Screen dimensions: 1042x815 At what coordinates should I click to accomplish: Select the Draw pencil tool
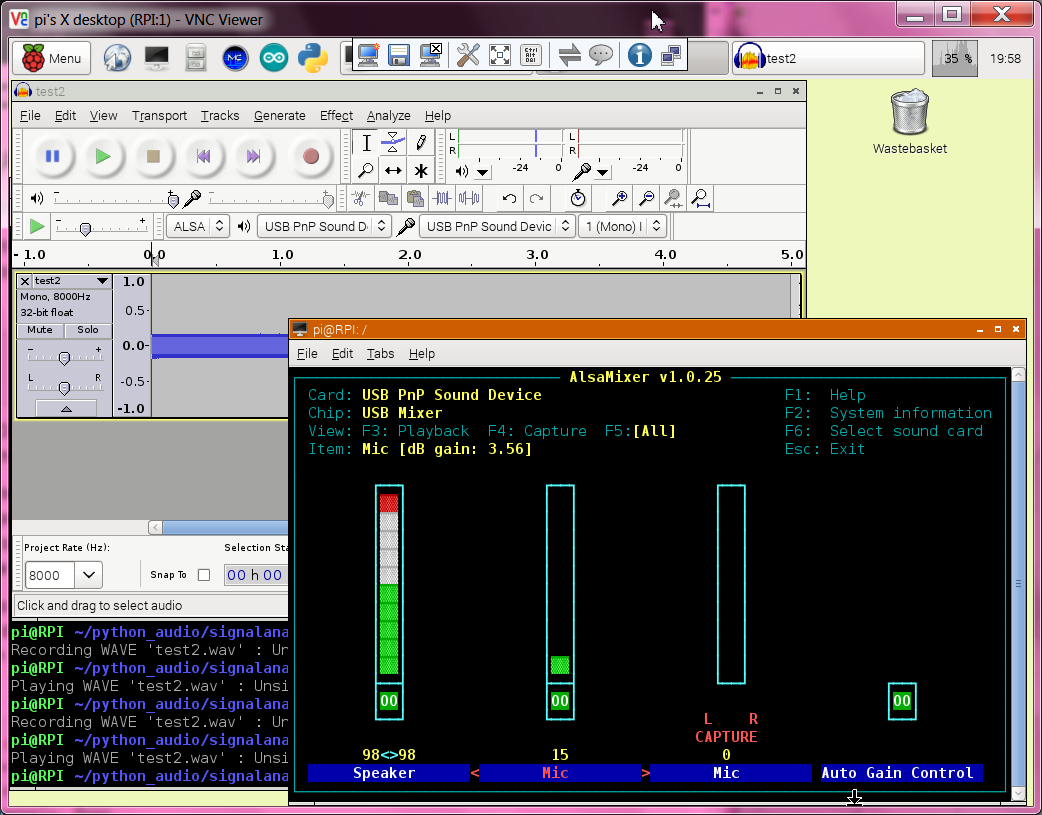(x=421, y=142)
